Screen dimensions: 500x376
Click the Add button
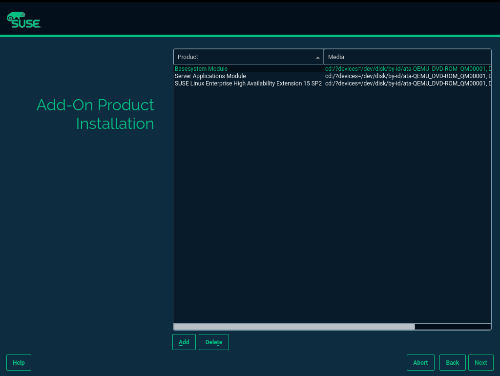184,342
